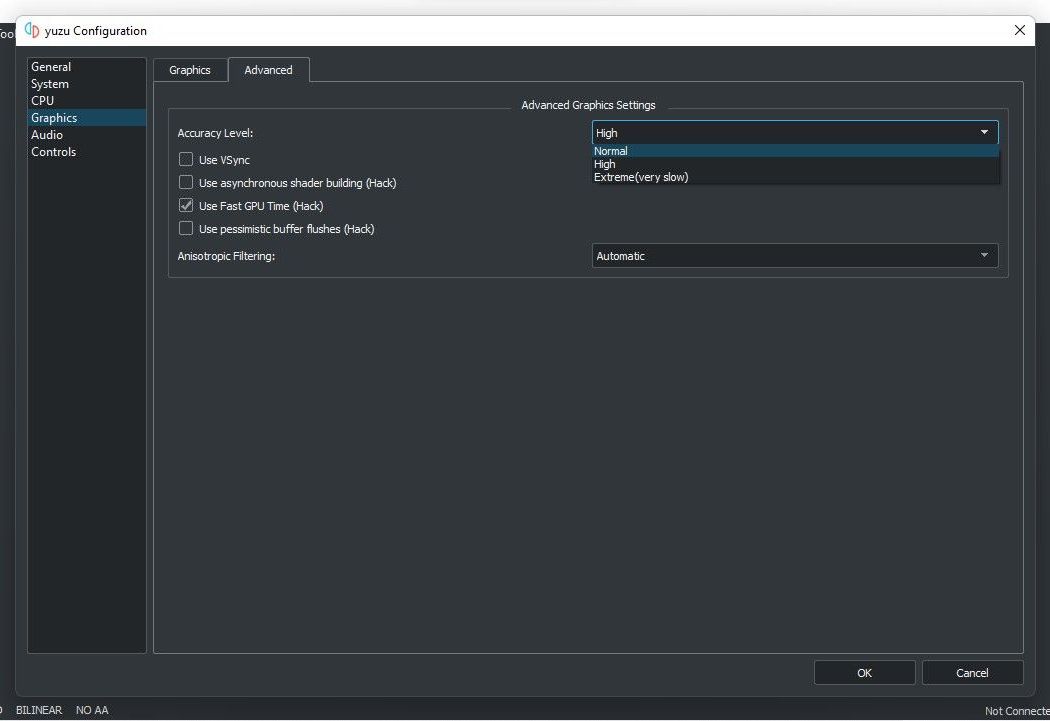Image resolution: width=1050 pixels, height=721 pixels.
Task: Click the yuzu logo in the title bar
Action: point(31,30)
